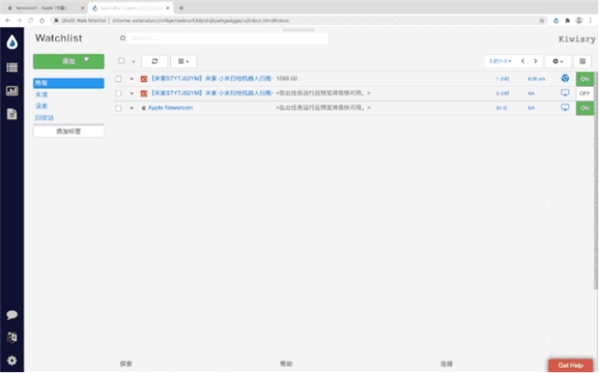Open the gear settings dropdown in toolbar
The width and height of the screenshot is (600, 373).
tap(558, 61)
